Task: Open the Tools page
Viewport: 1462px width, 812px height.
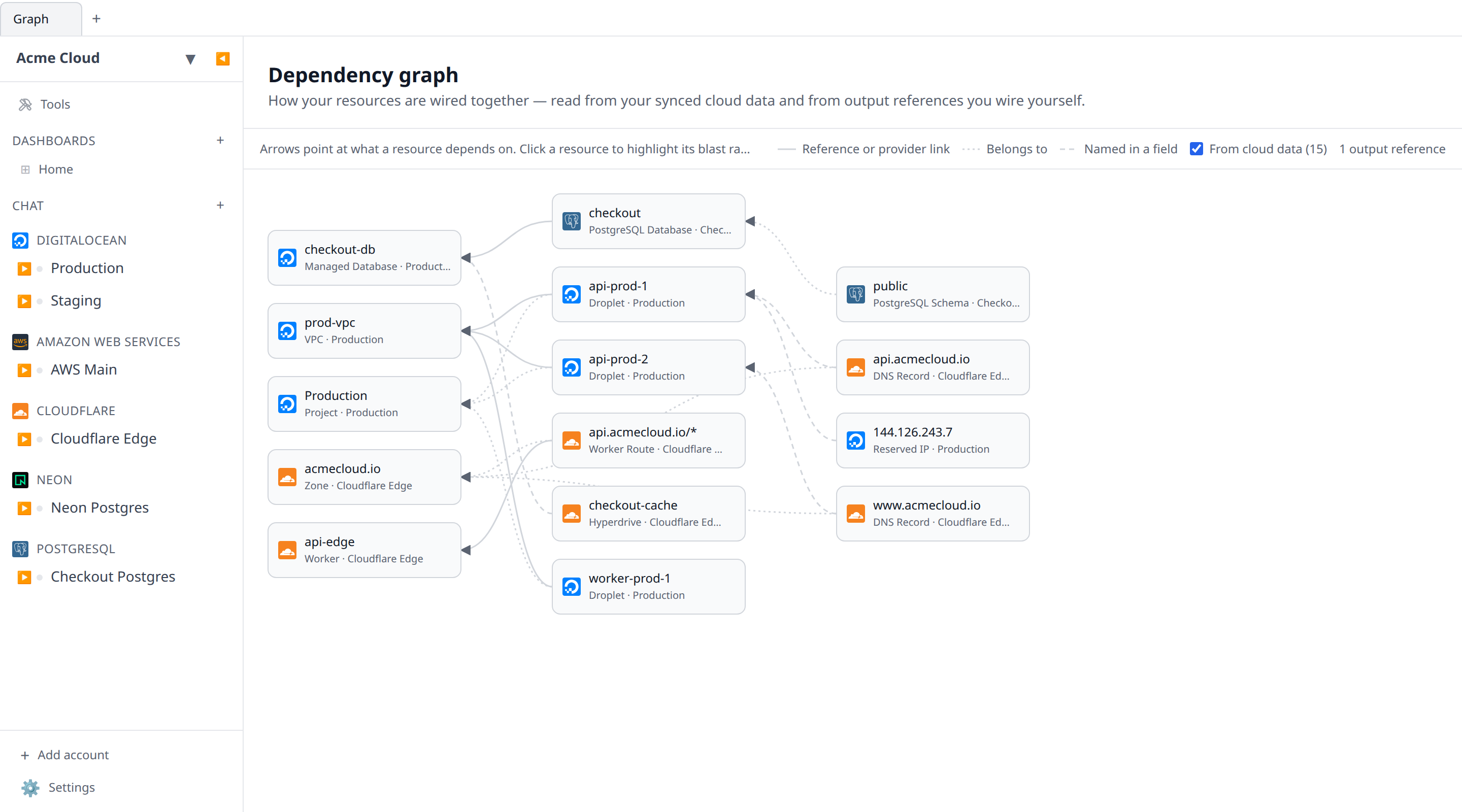Action: click(55, 105)
